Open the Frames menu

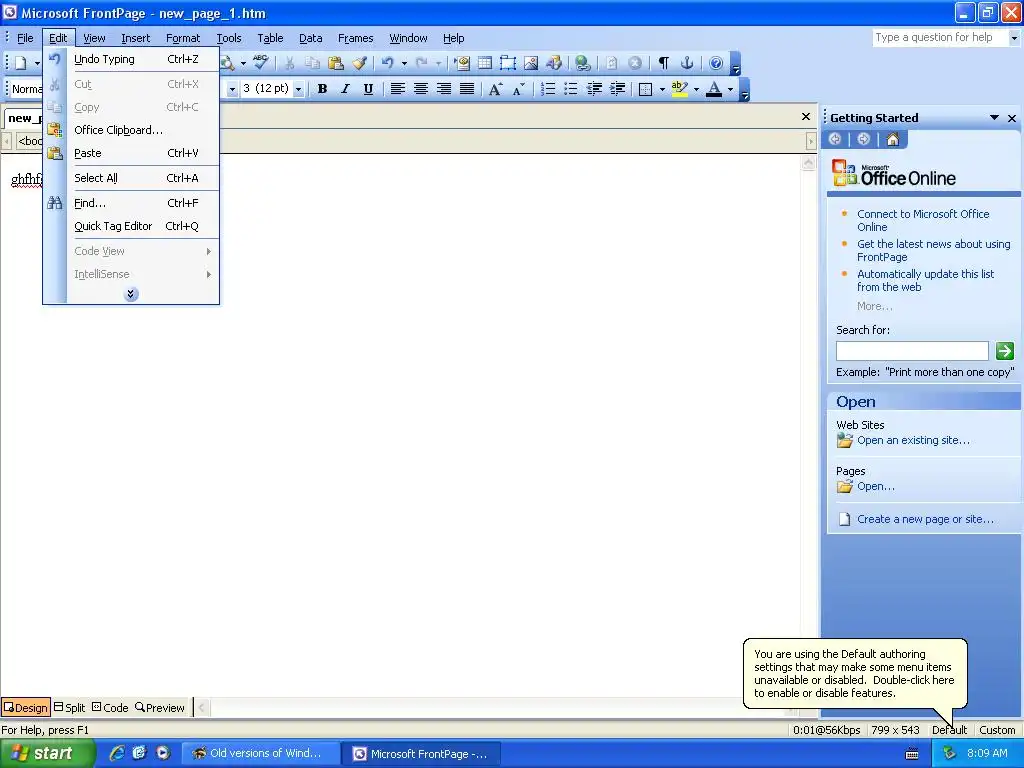click(x=355, y=38)
